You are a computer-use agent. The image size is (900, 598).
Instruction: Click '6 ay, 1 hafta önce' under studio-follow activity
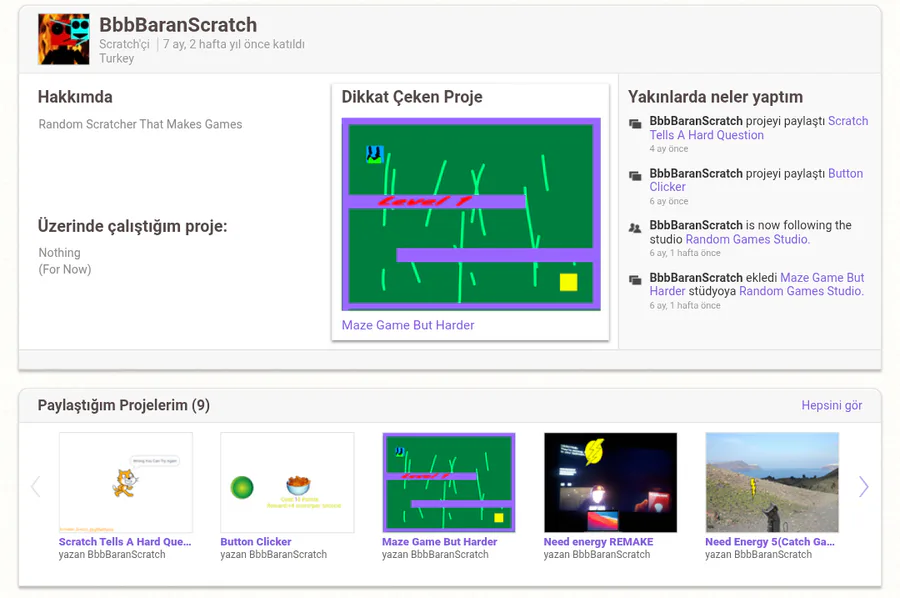pos(685,253)
